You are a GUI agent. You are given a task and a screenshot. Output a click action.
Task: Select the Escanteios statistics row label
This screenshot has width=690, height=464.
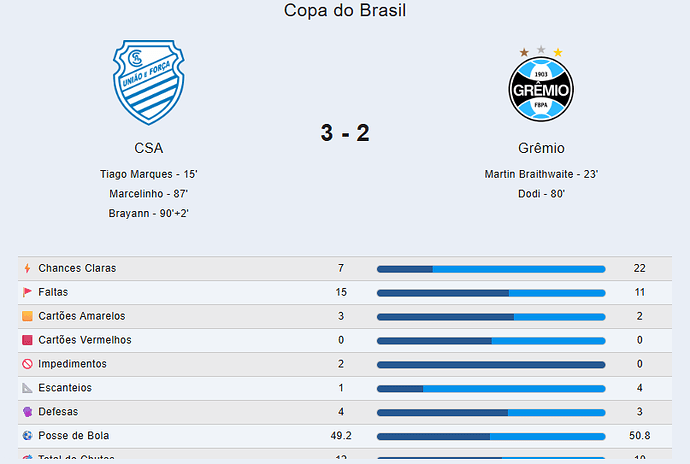pyautogui.click(x=65, y=388)
